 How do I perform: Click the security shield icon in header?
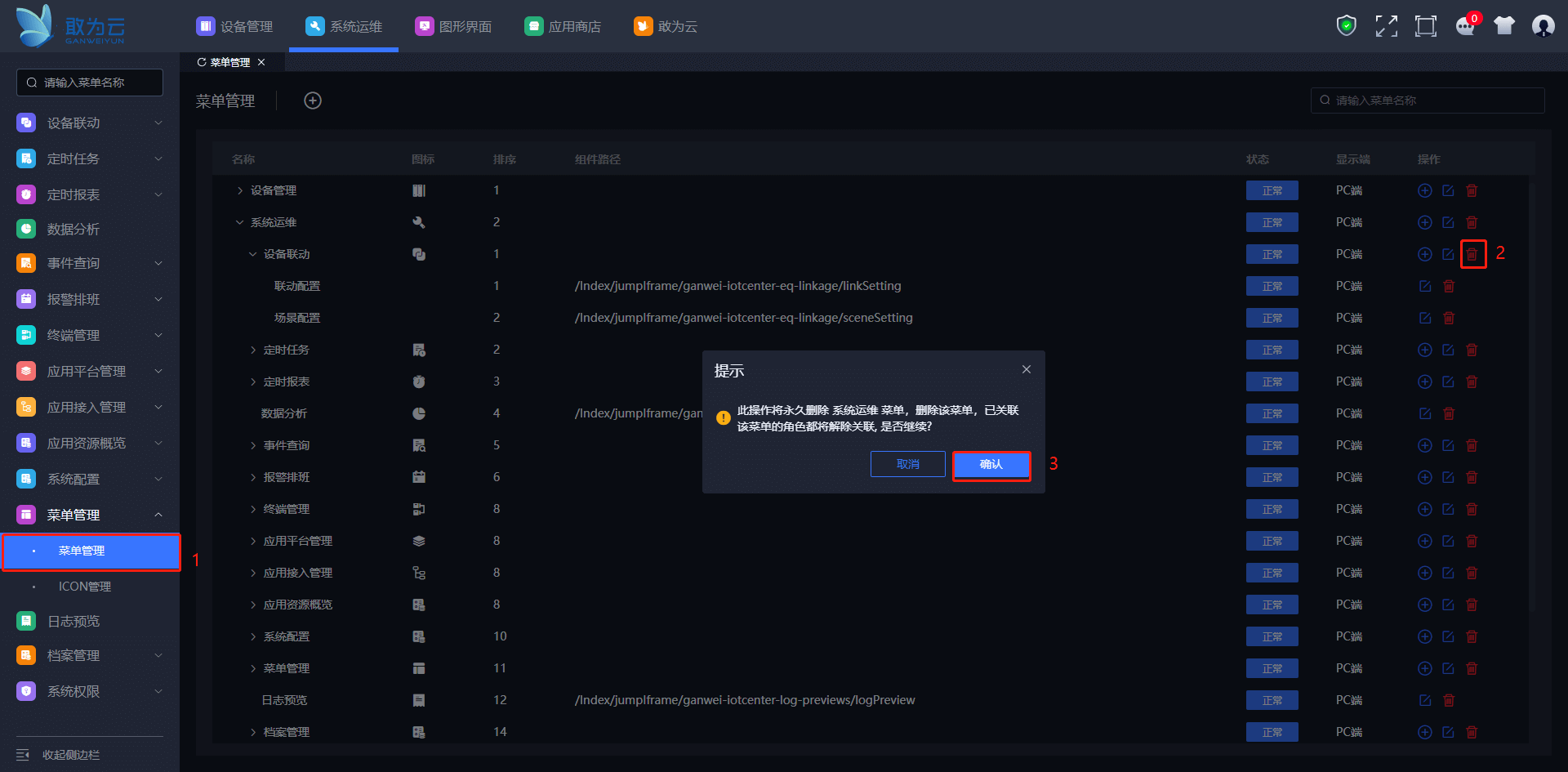click(x=1346, y=26)
